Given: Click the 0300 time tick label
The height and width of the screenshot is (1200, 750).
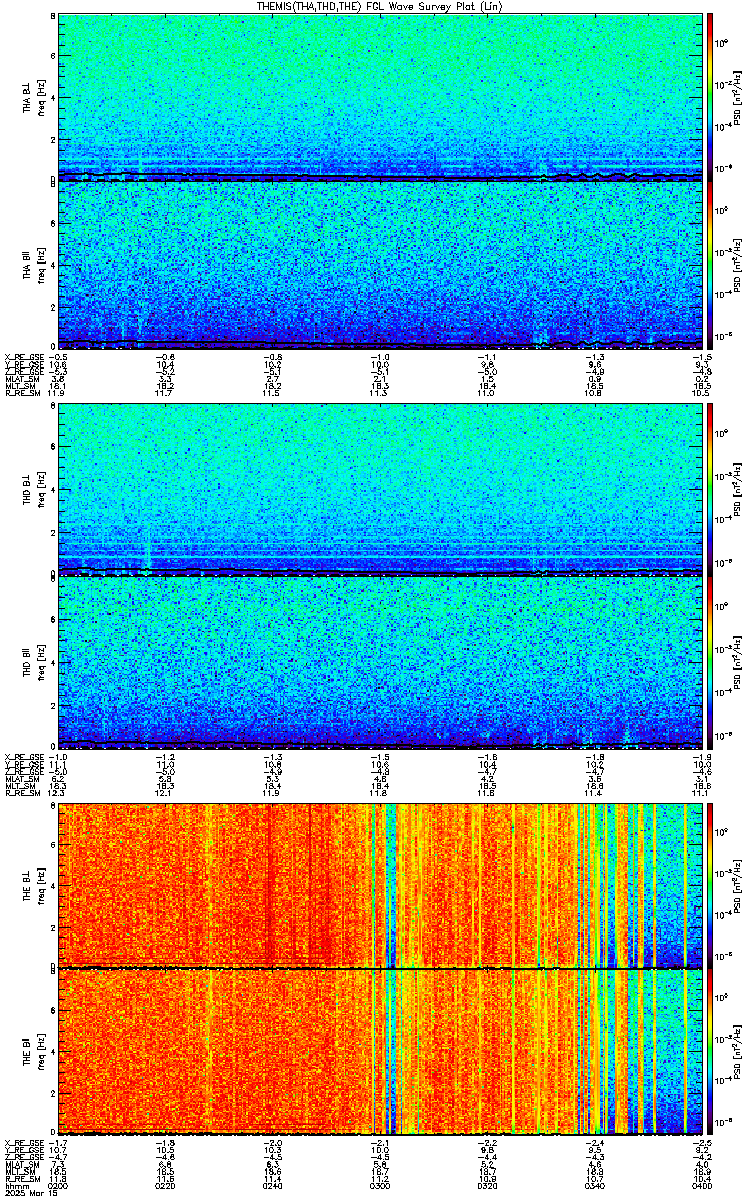Looking at the screenshot, I should pos(379,1185).
